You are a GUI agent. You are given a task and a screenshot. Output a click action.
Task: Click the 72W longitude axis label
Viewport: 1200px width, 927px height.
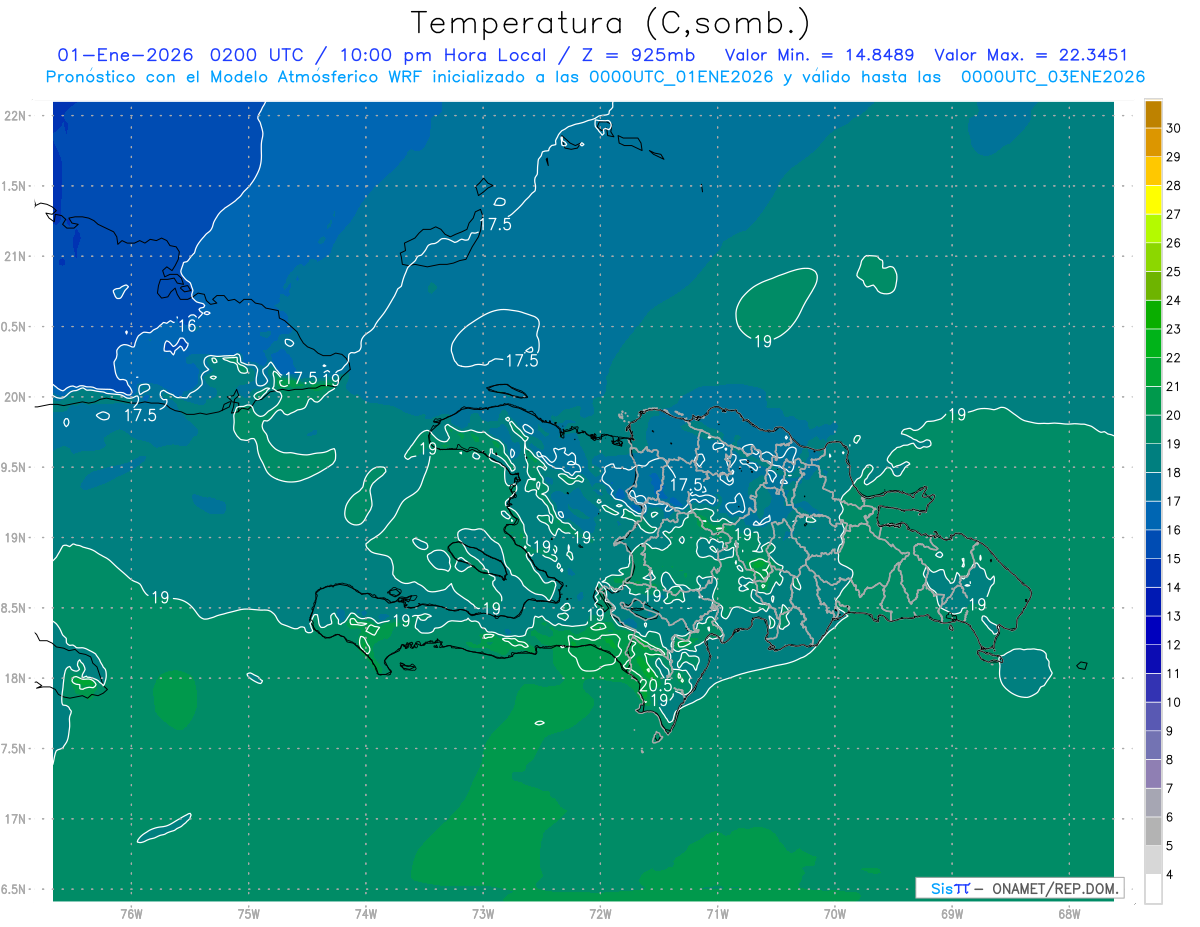pos(600,913)
